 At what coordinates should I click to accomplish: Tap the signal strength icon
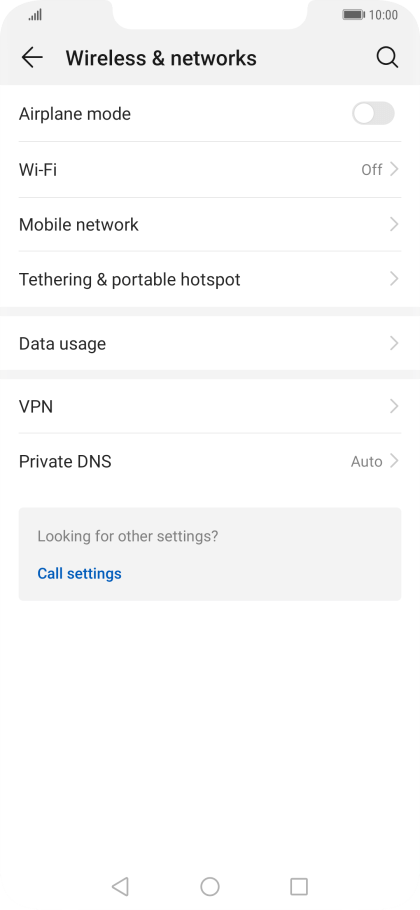pyautogui.click(x=35, y=15)
